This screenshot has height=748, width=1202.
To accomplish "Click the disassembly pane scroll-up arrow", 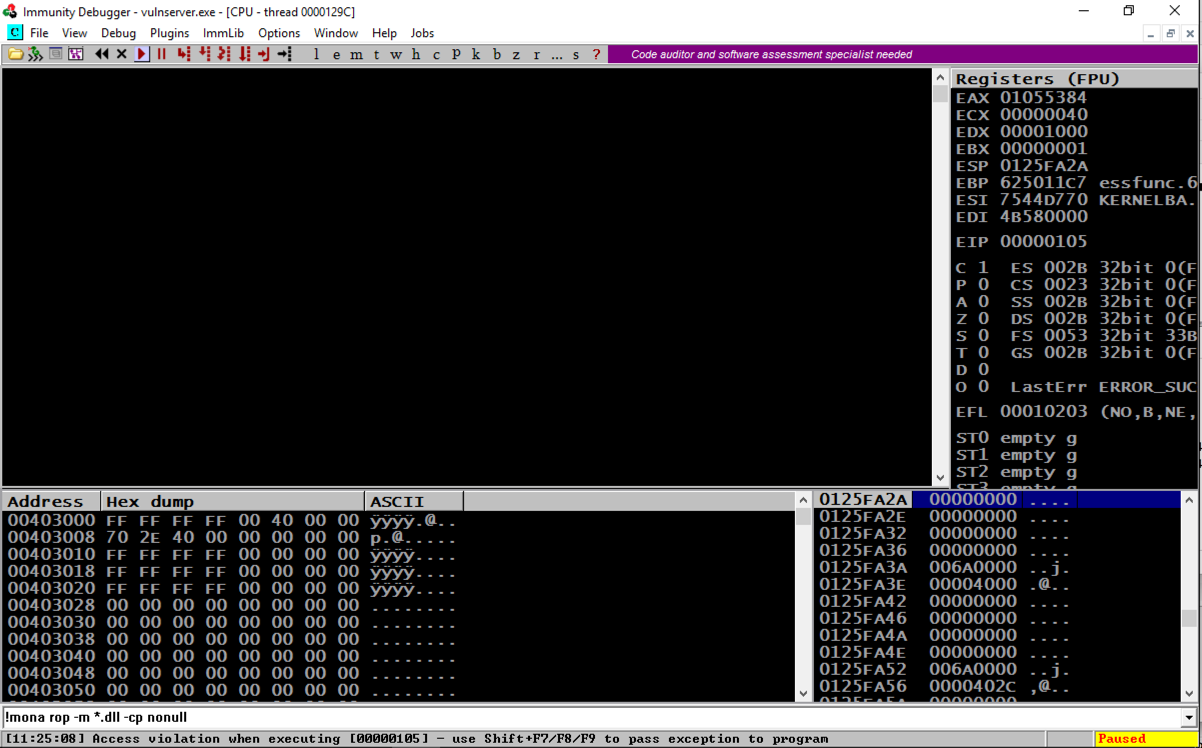I will pyautogui.click(x=940, y=77).
